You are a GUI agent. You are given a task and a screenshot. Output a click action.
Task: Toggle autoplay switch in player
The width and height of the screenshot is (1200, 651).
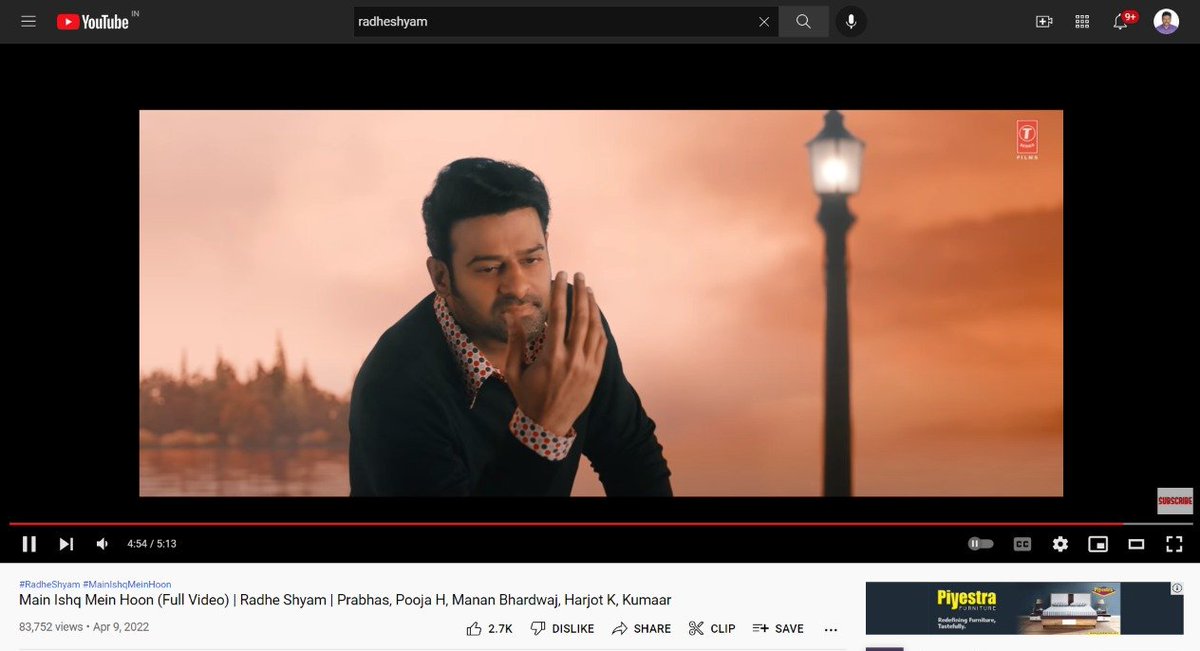coord(981,544)
